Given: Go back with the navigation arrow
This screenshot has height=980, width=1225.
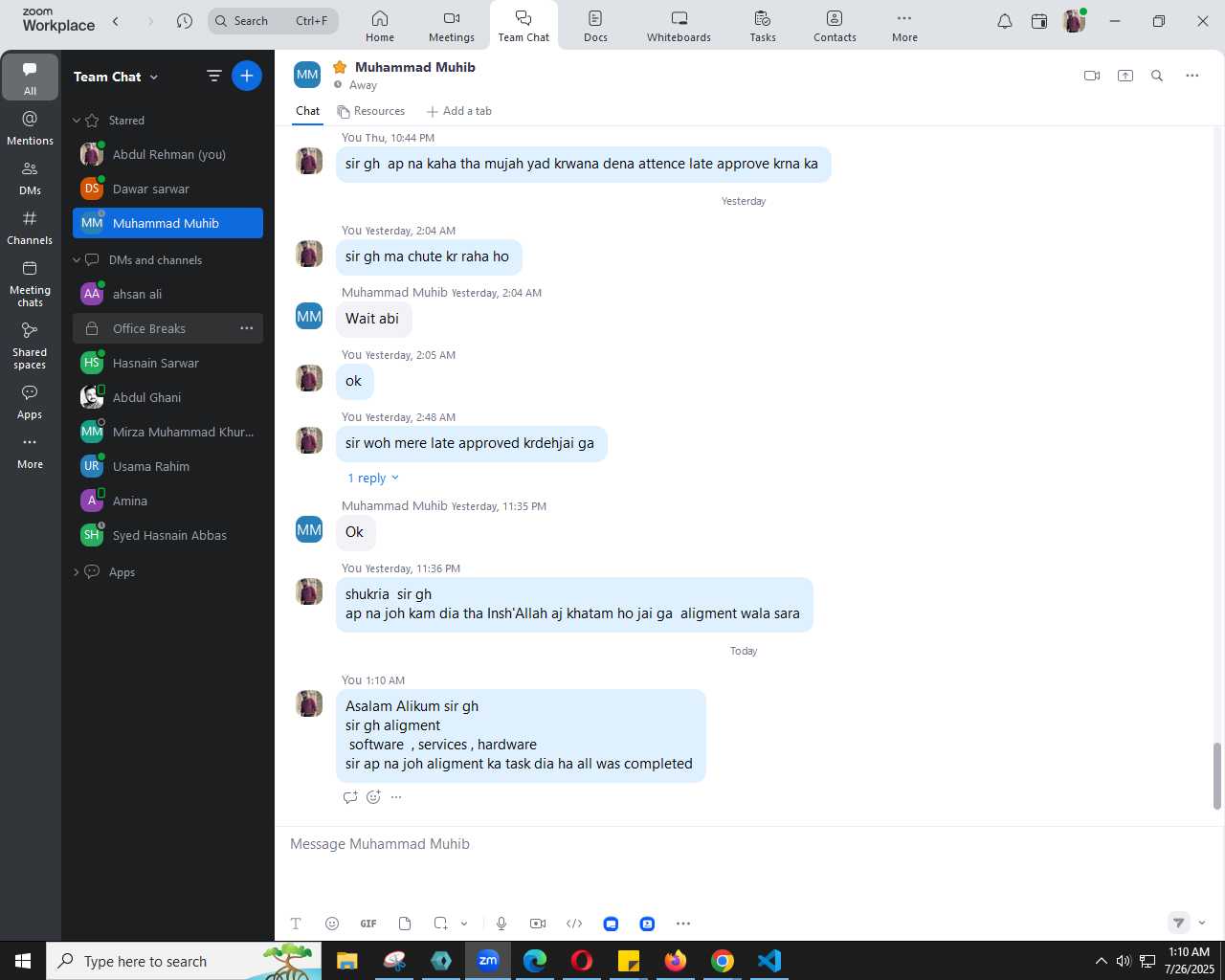Looking at the screenshot, I should point(116,21).
